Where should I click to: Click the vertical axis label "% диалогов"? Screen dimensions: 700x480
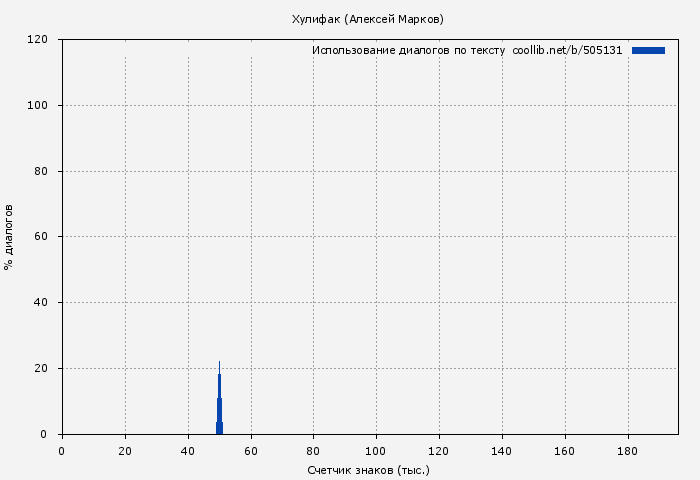pos(9,237)
